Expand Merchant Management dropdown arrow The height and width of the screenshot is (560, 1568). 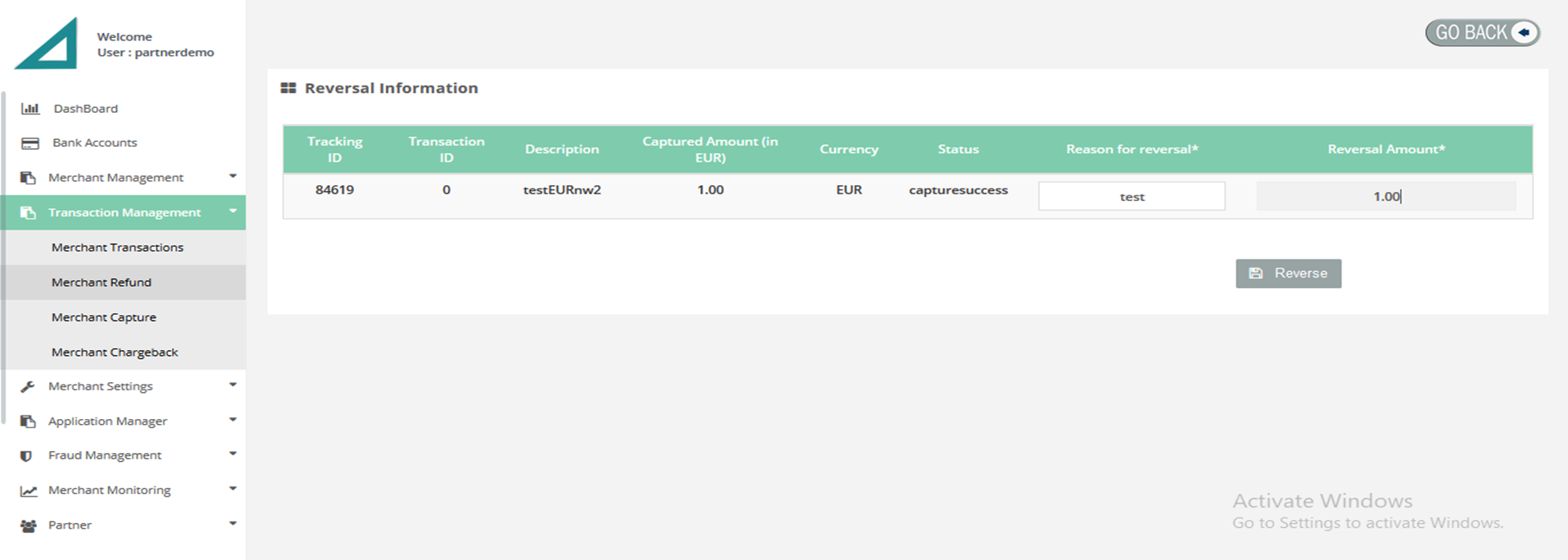point(233,176)
